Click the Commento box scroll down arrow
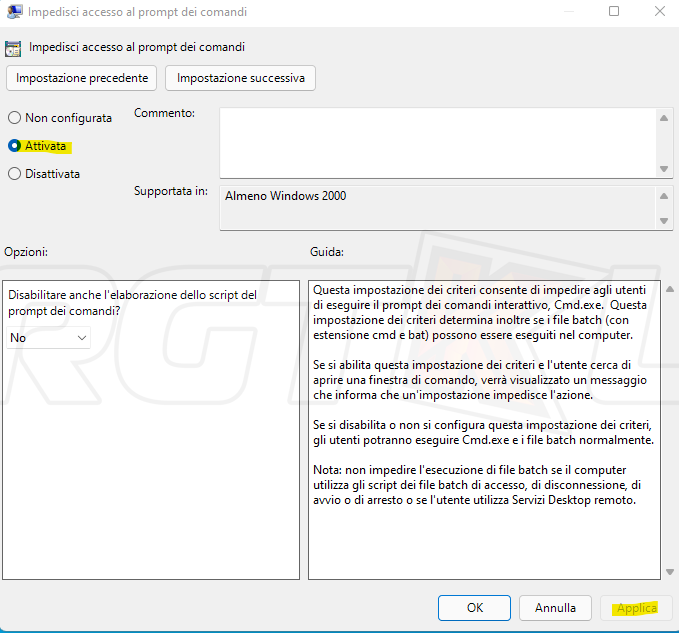Image resolution: width=679 pixels, height=633 pixels. coord(665,168)
